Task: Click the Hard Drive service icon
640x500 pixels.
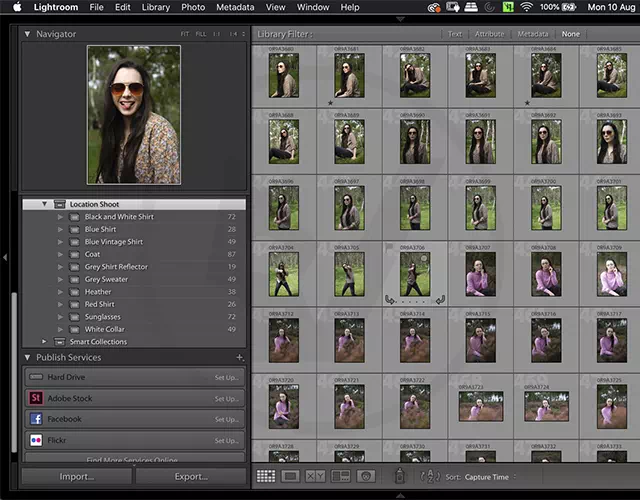Action: tap(36, 377)
